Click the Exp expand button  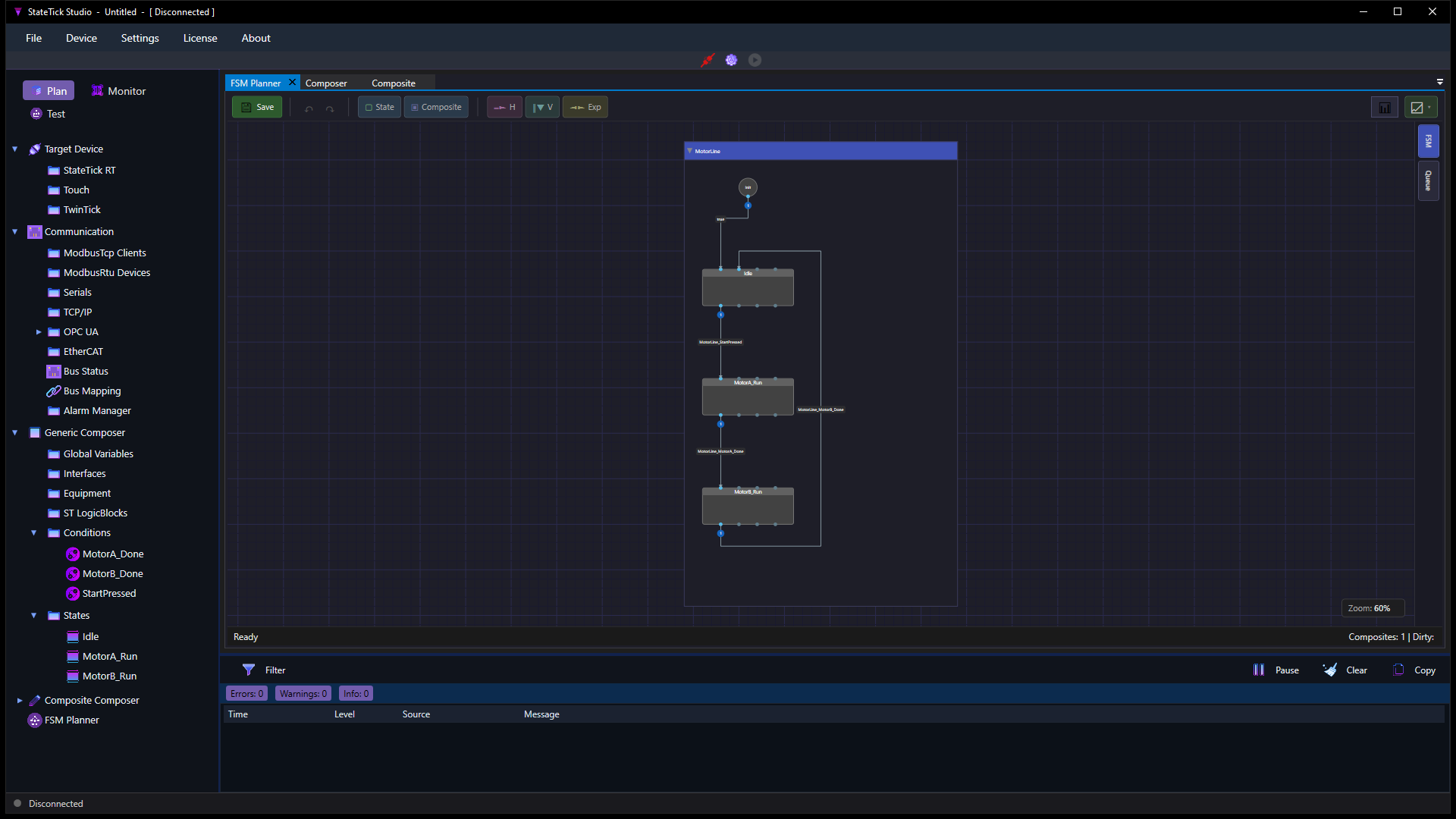[585, 107]
